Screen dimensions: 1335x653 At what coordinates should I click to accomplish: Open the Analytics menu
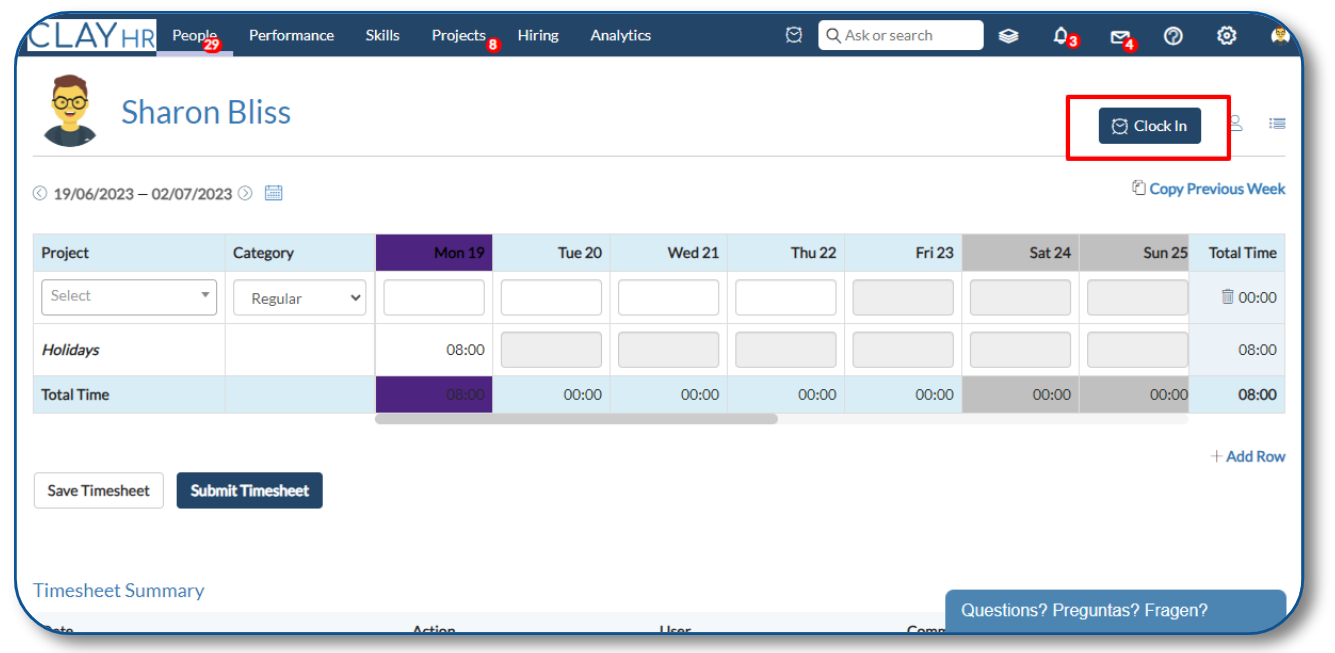pyautogui.click(x=620, y=36)
